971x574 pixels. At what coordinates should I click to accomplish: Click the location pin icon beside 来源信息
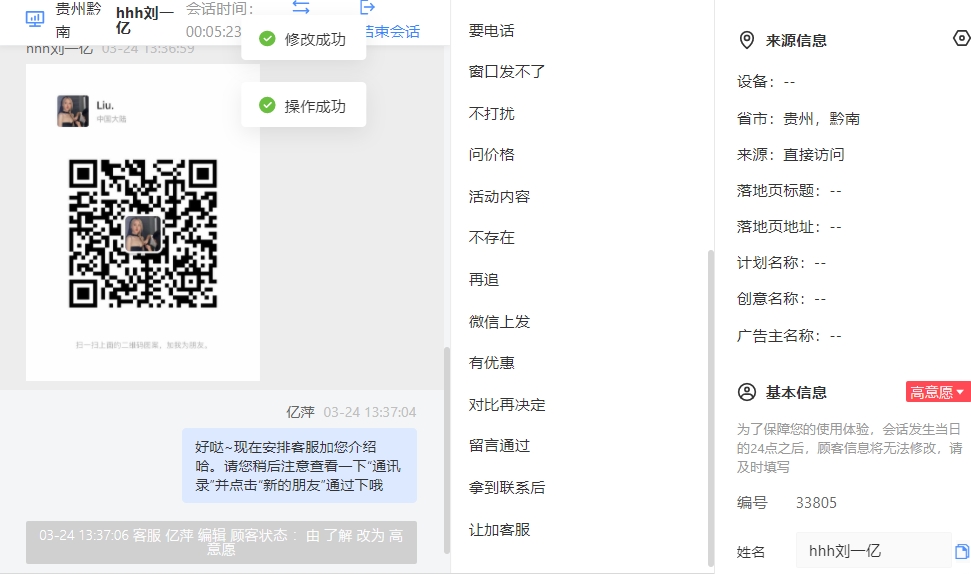[x=747, y=40]
